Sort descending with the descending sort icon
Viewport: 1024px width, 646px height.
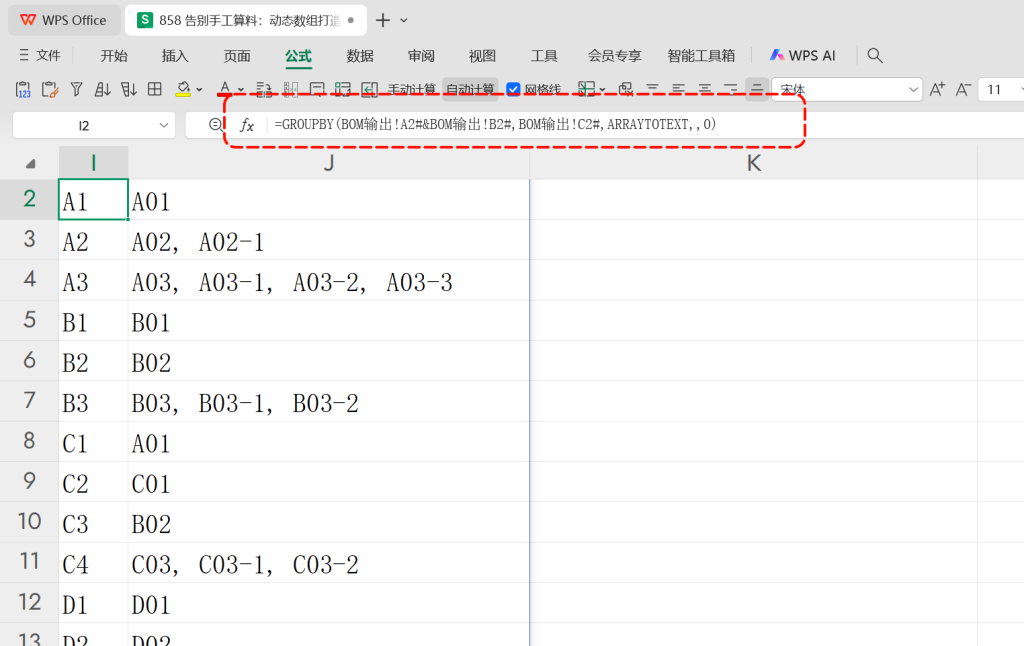click(x=129, y=89)
